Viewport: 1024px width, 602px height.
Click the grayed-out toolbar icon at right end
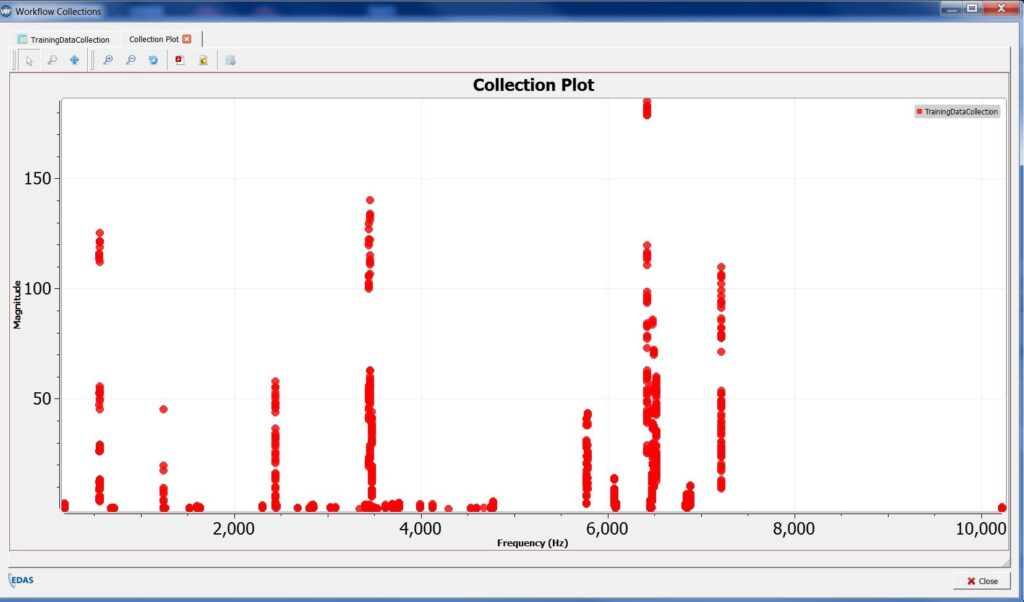(x=230, y=60)
